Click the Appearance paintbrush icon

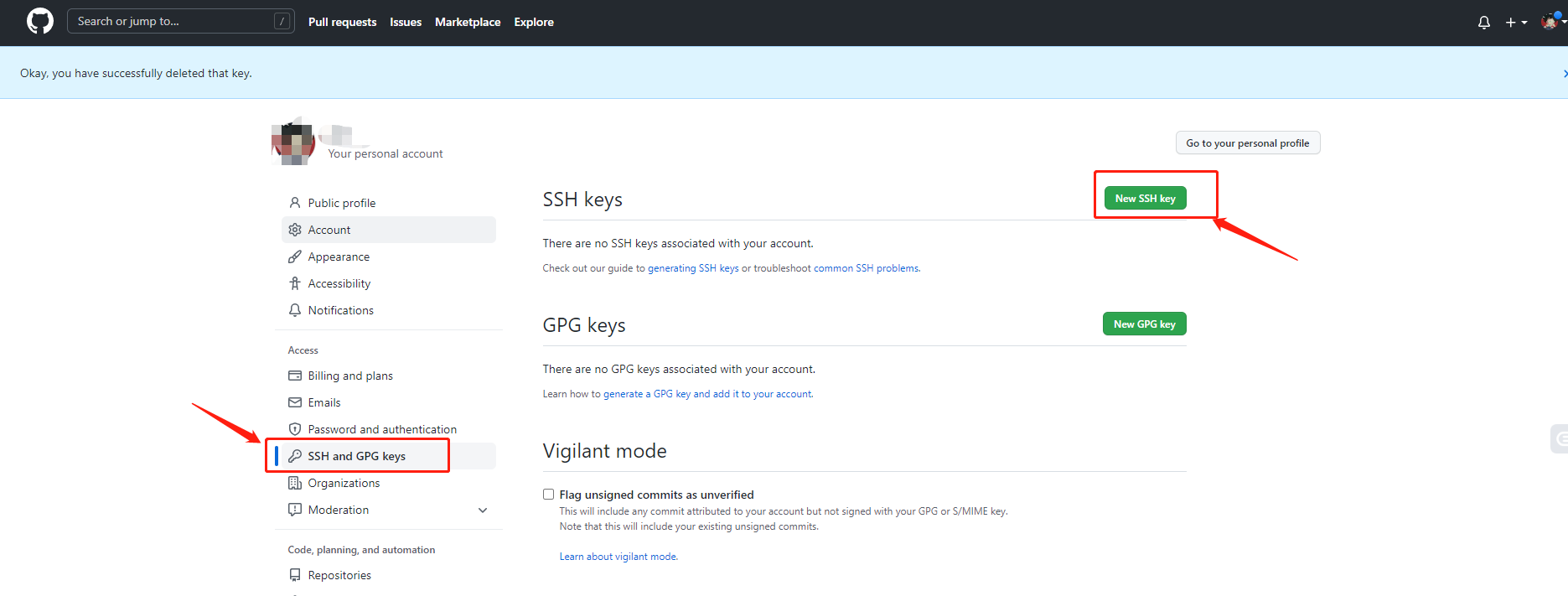tap(295, 257)
